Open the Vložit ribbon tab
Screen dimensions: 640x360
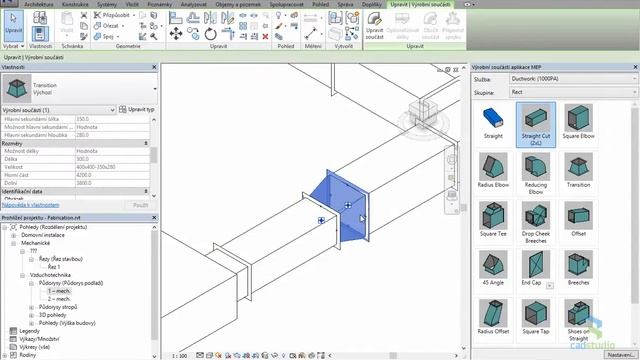(x=132, y=4)
